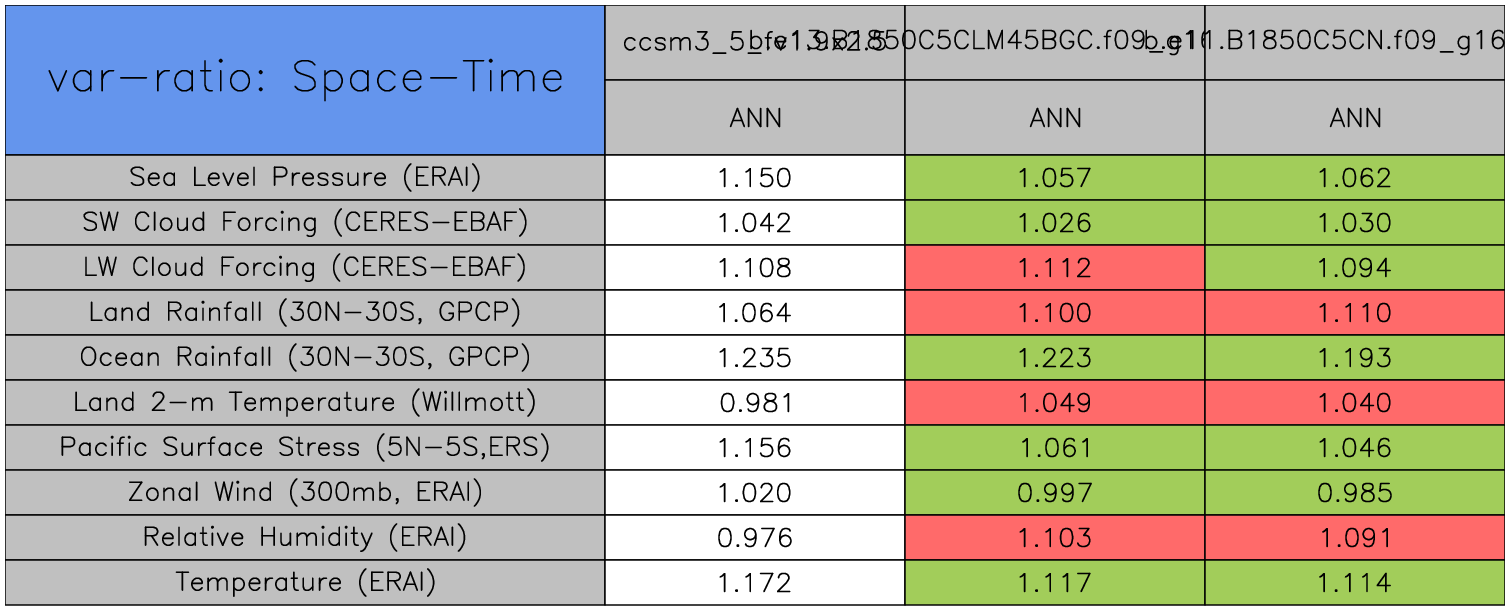1510x611 pixels.
Task: Select the Pacific Surface Stress row label
Action: click(x=305, y=448)
